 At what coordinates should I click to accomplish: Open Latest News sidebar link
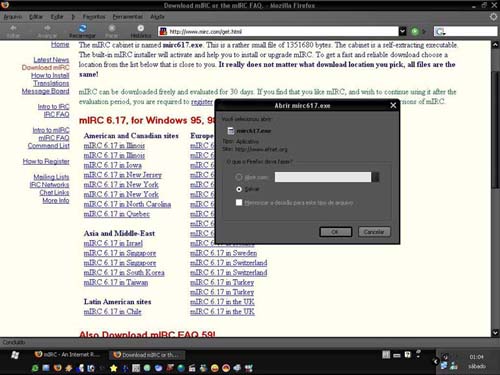[51, 60]
